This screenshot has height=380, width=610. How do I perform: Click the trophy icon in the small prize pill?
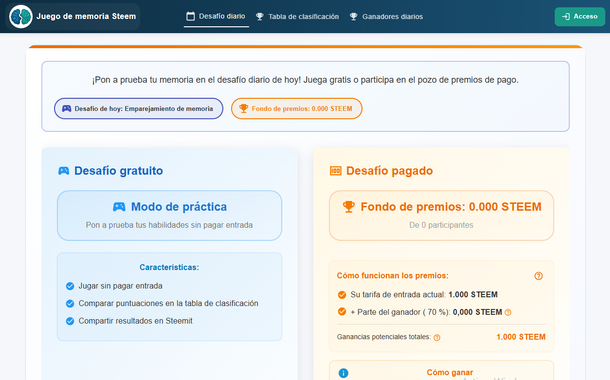(244, 109)
